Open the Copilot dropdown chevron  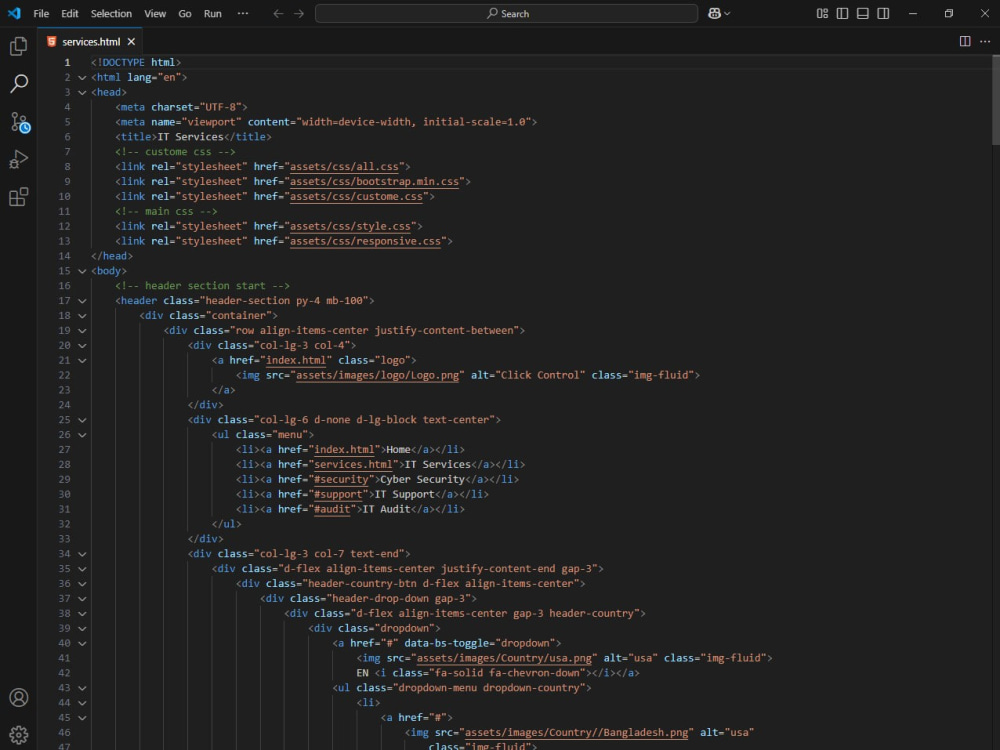click(x=727, y=13)
